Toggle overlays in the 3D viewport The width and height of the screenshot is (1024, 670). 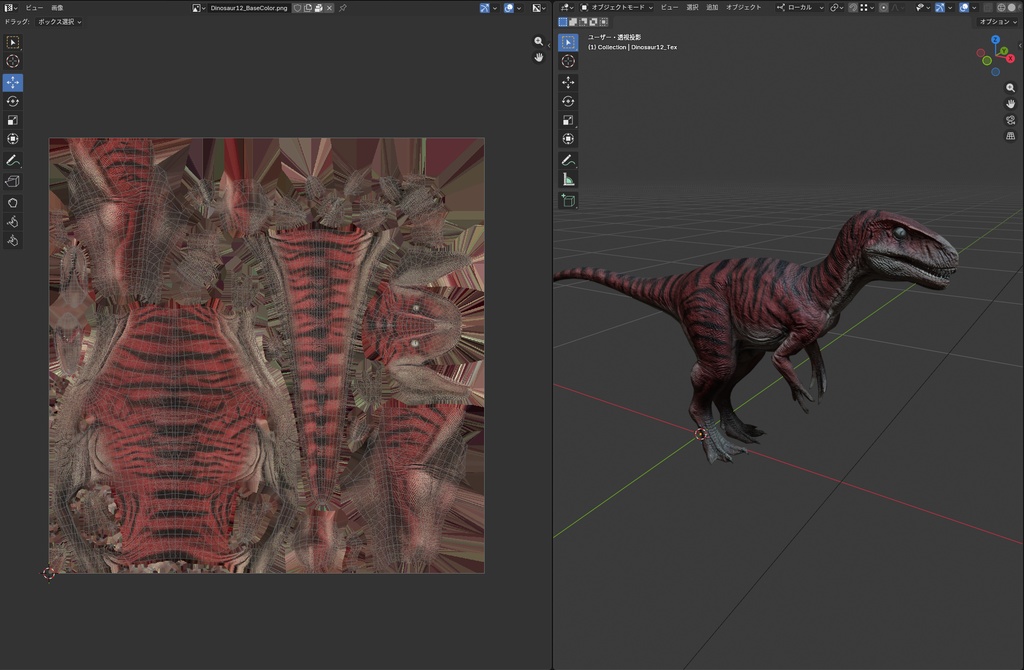tap(964, 8)
